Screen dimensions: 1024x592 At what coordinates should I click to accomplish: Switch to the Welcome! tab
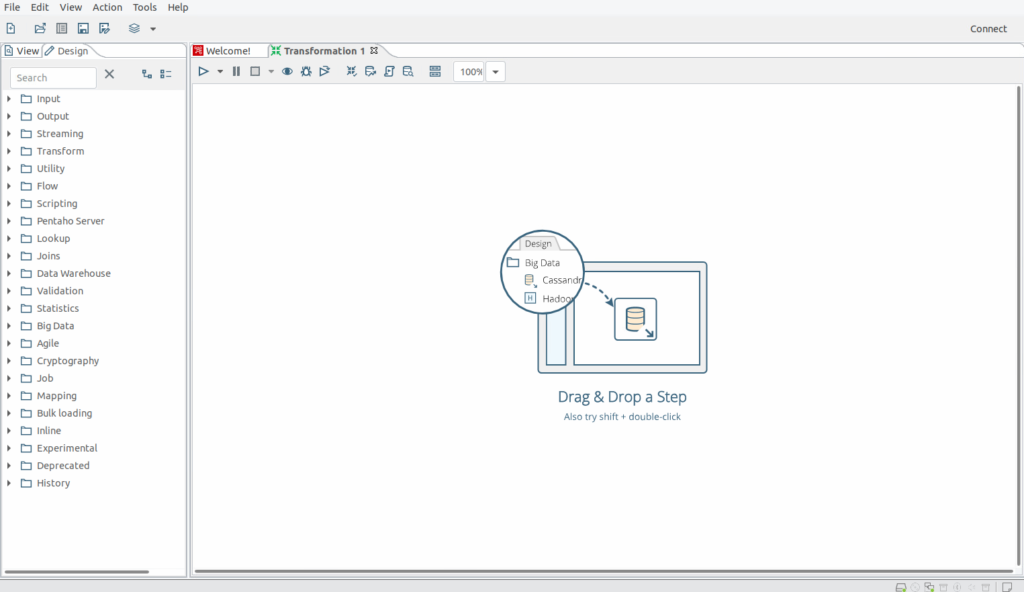[x=223, y=50]
